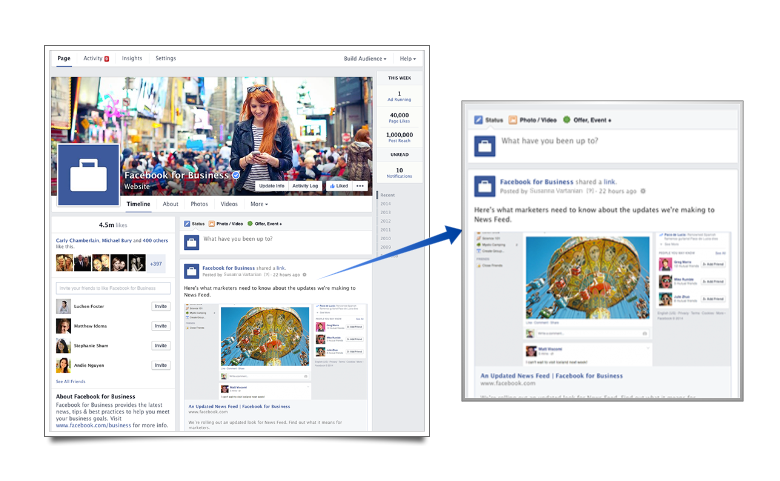Screen dimensions: 780x481
Task: Invite Luchen Foster to like the page
Action: pos(160,306)
